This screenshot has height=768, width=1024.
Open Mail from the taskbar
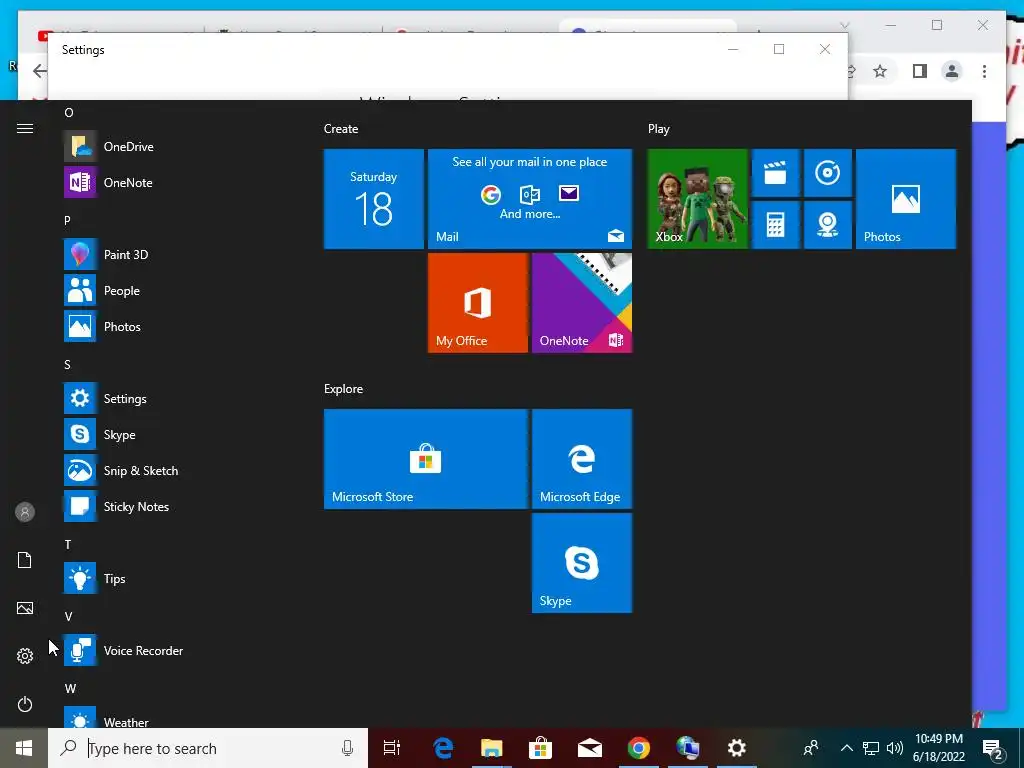tap(589, 748)
